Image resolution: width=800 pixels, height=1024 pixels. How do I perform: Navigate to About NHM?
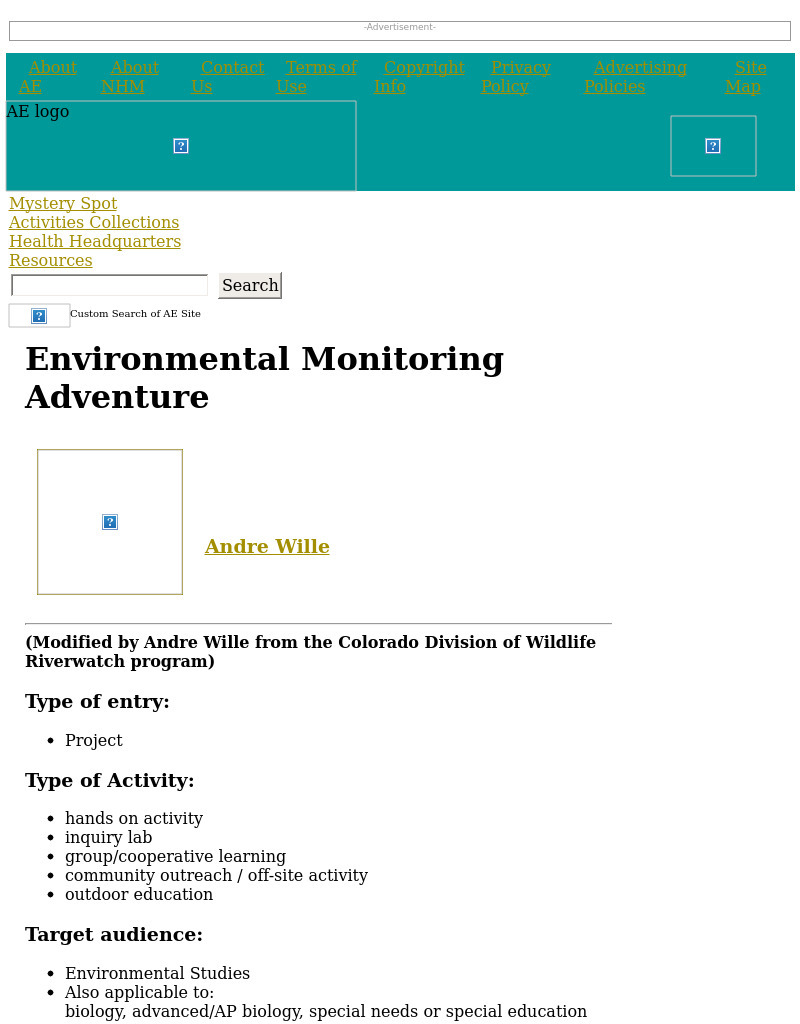coord(130,76)
